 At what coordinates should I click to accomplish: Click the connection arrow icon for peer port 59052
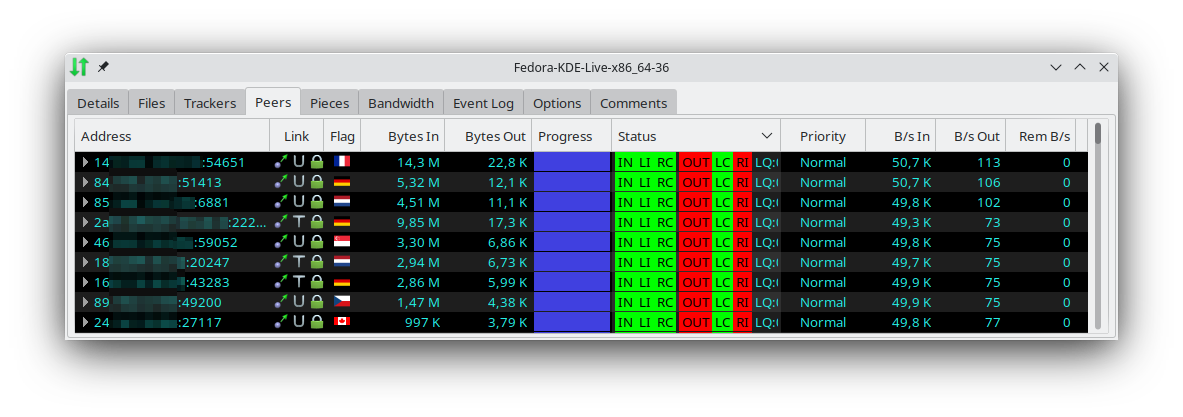point(282,242)
